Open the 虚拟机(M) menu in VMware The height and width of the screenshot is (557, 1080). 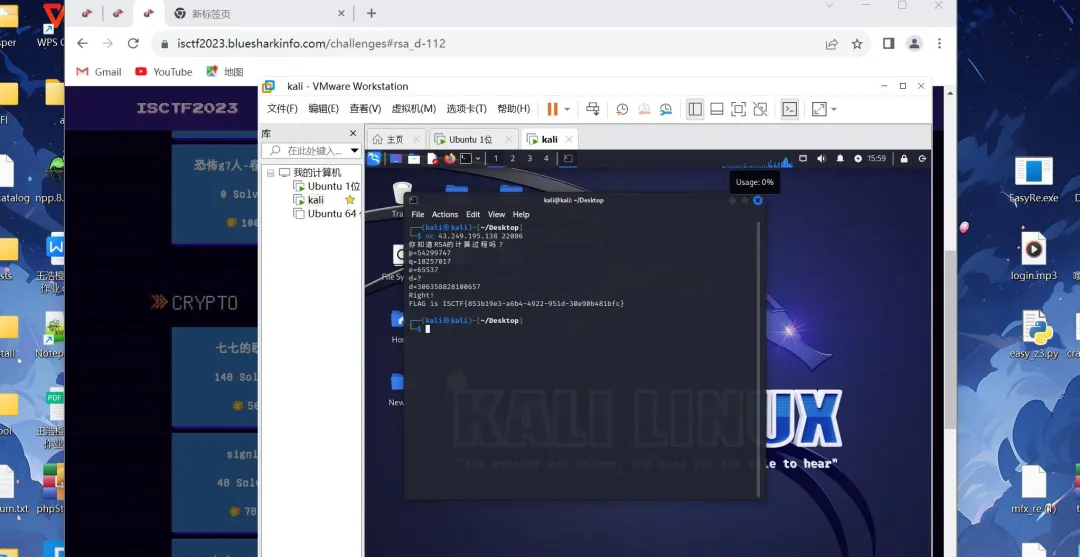point(413,109)
